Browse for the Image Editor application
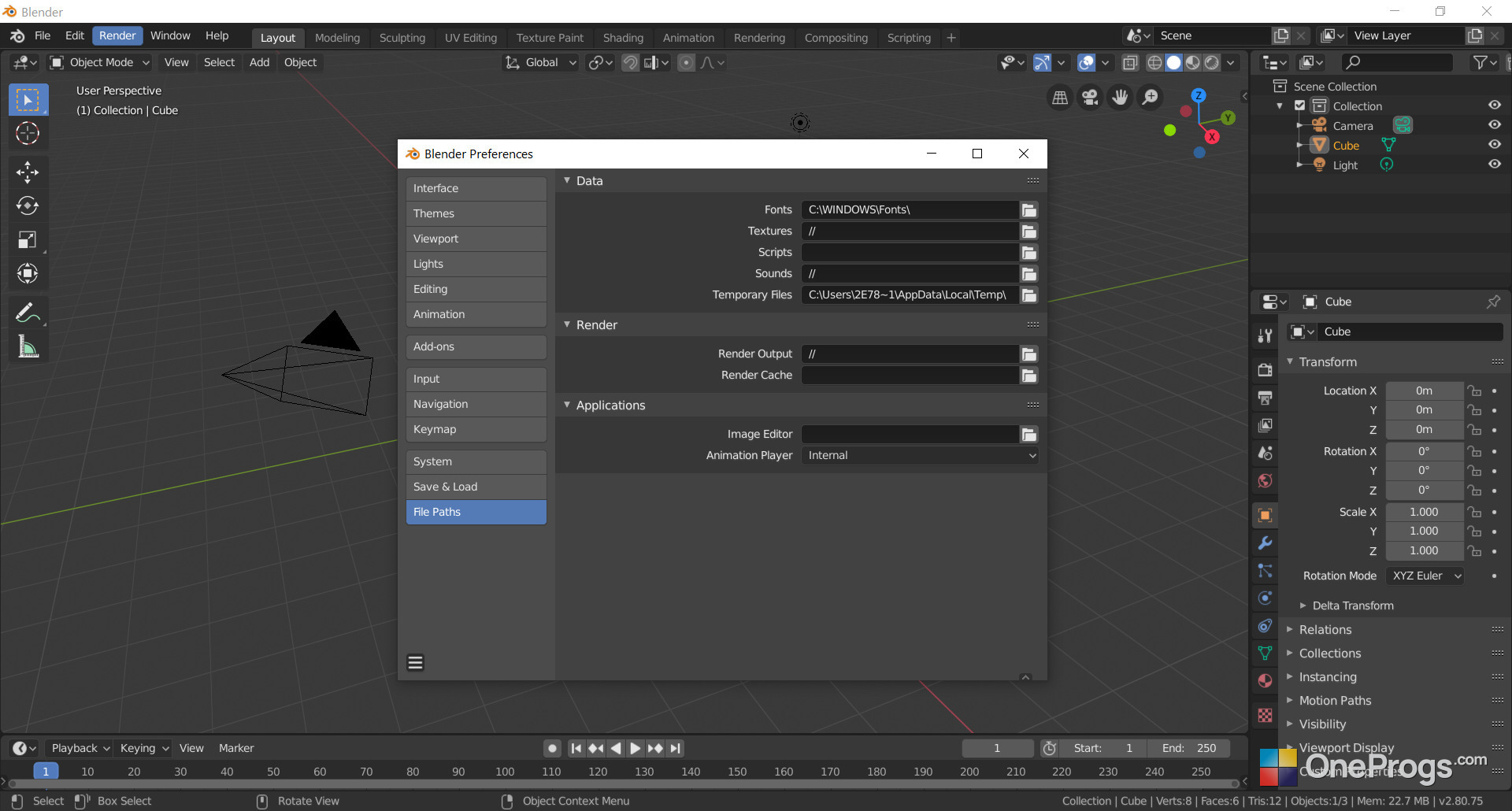The height and width of the screenshot is (811, 1512). tap(1028, 434)
